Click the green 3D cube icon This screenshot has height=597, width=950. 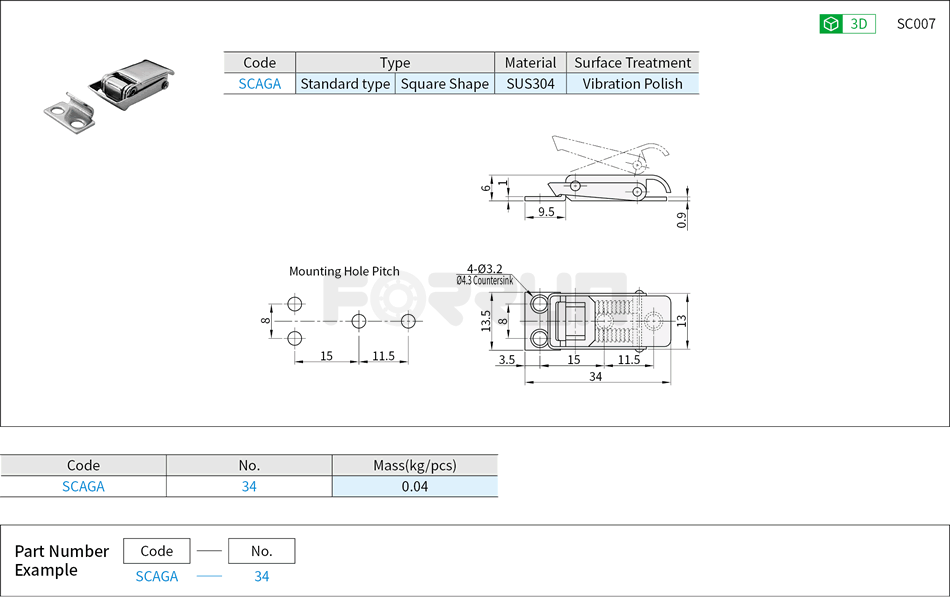[830, 25]
